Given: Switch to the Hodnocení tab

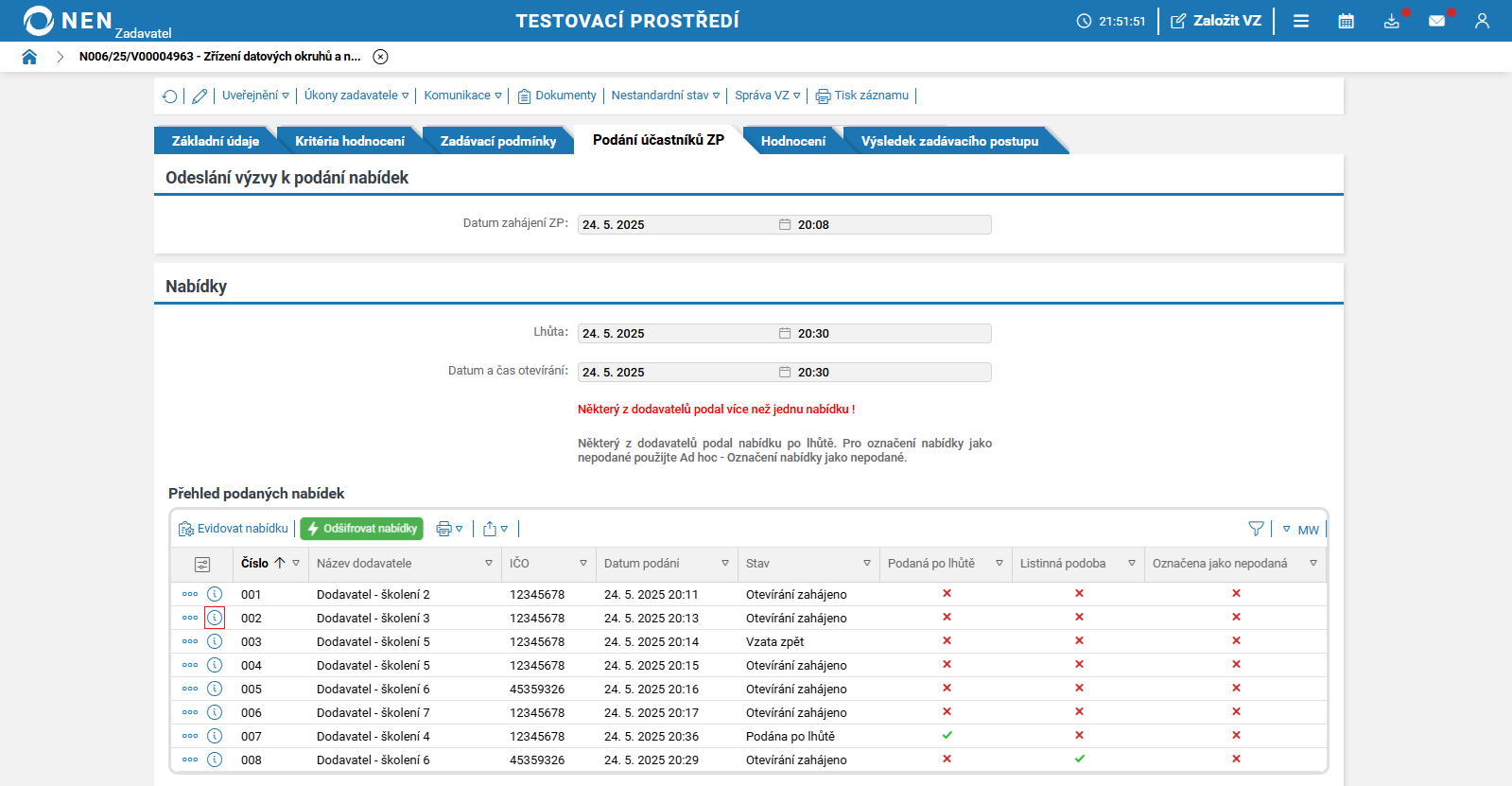Looking at the screenshot, I should click(x=792, y=141).
